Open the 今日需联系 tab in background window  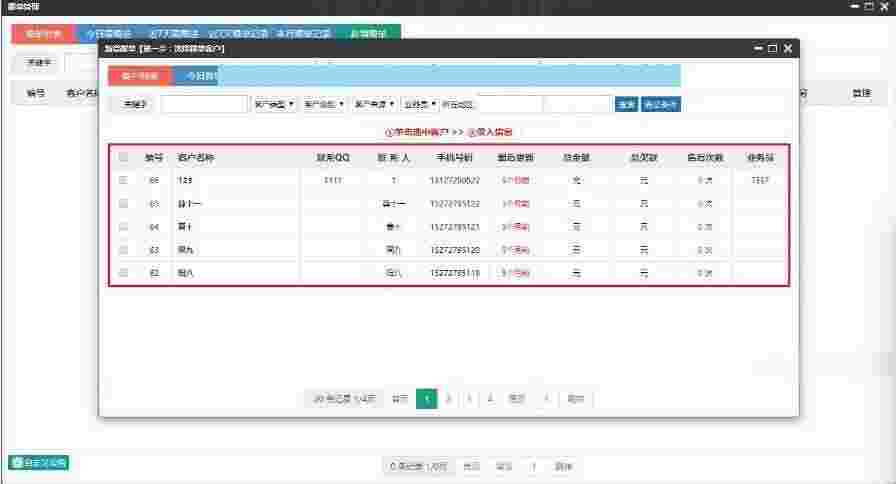[x=108, y=34]
